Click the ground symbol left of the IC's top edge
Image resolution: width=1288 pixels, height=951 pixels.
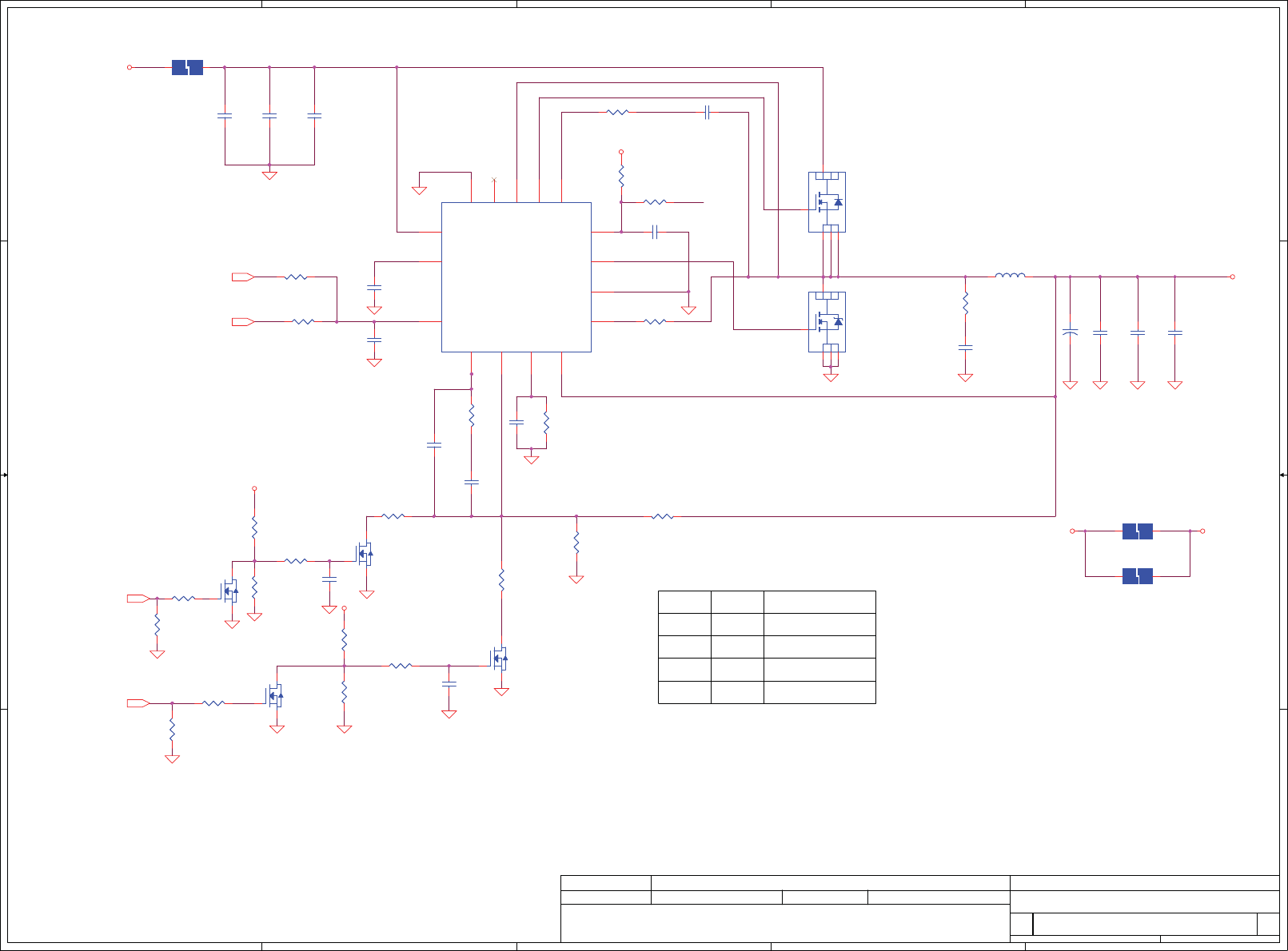tap(419, 190)
